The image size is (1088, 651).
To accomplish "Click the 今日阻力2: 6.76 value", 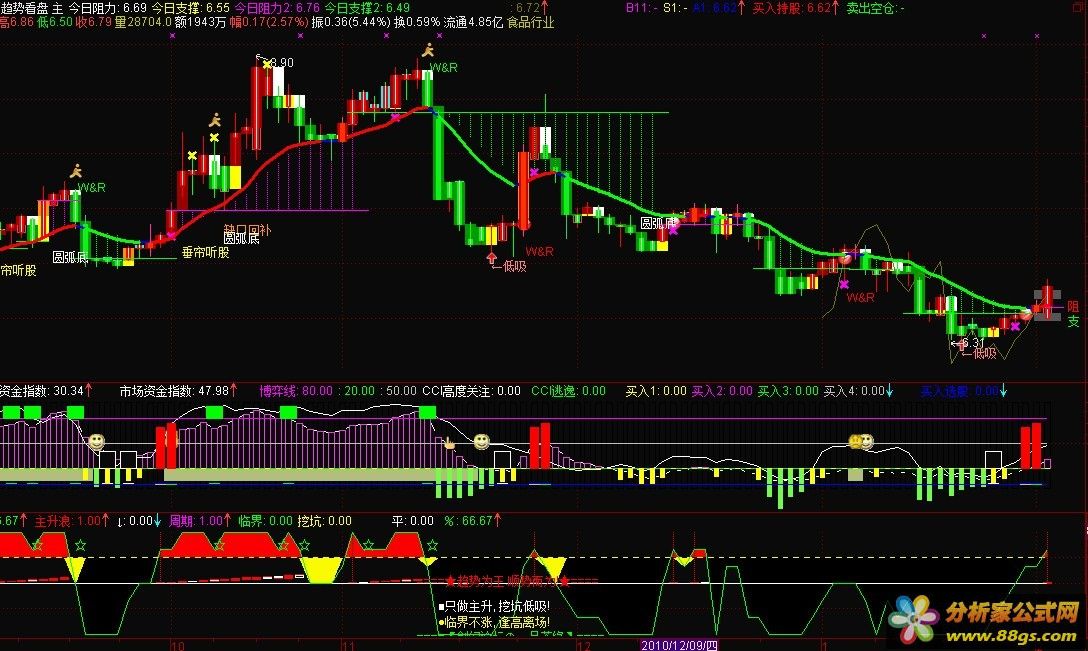I will tap(278, 8).
